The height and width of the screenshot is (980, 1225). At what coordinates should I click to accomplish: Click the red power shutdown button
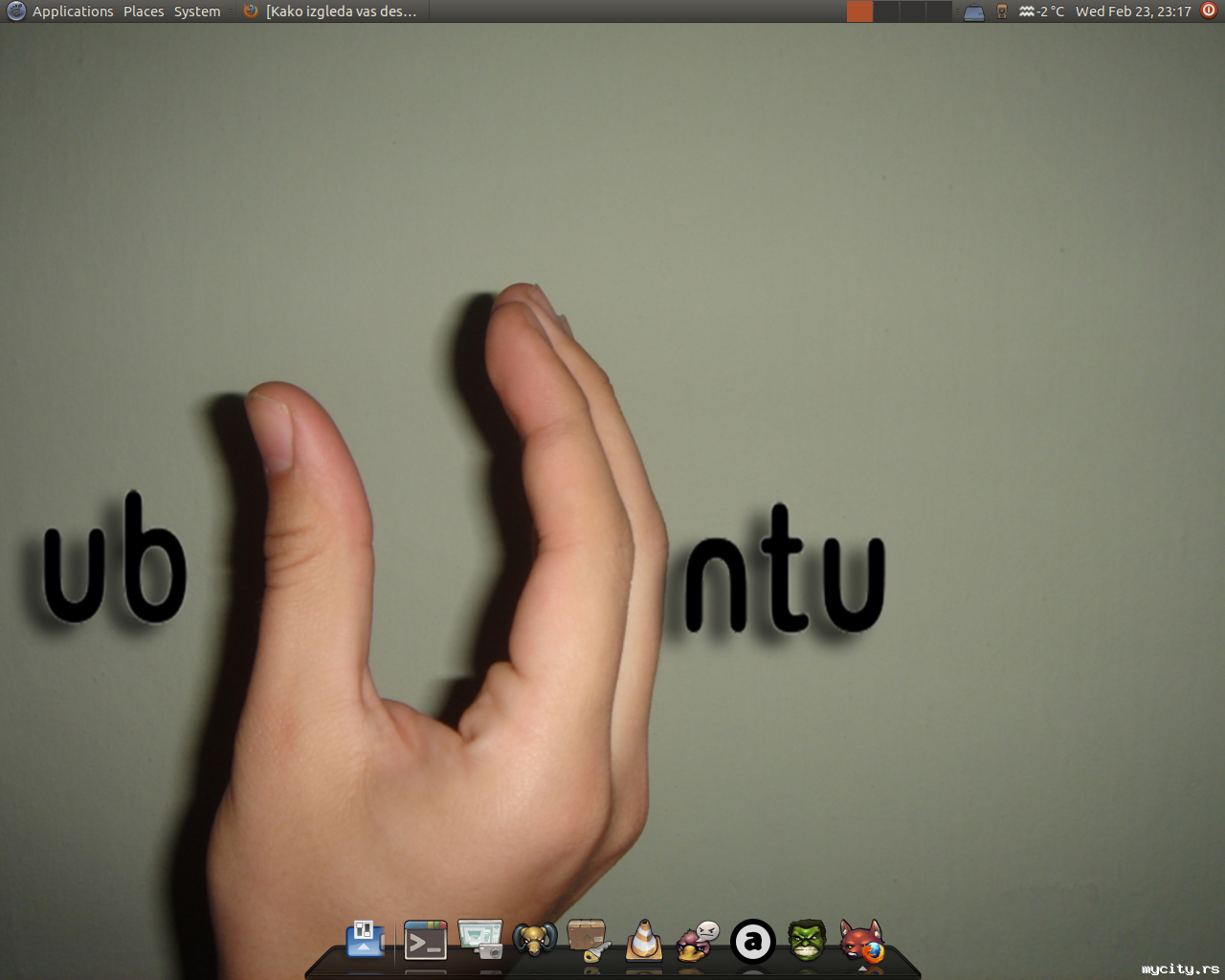1209,11
